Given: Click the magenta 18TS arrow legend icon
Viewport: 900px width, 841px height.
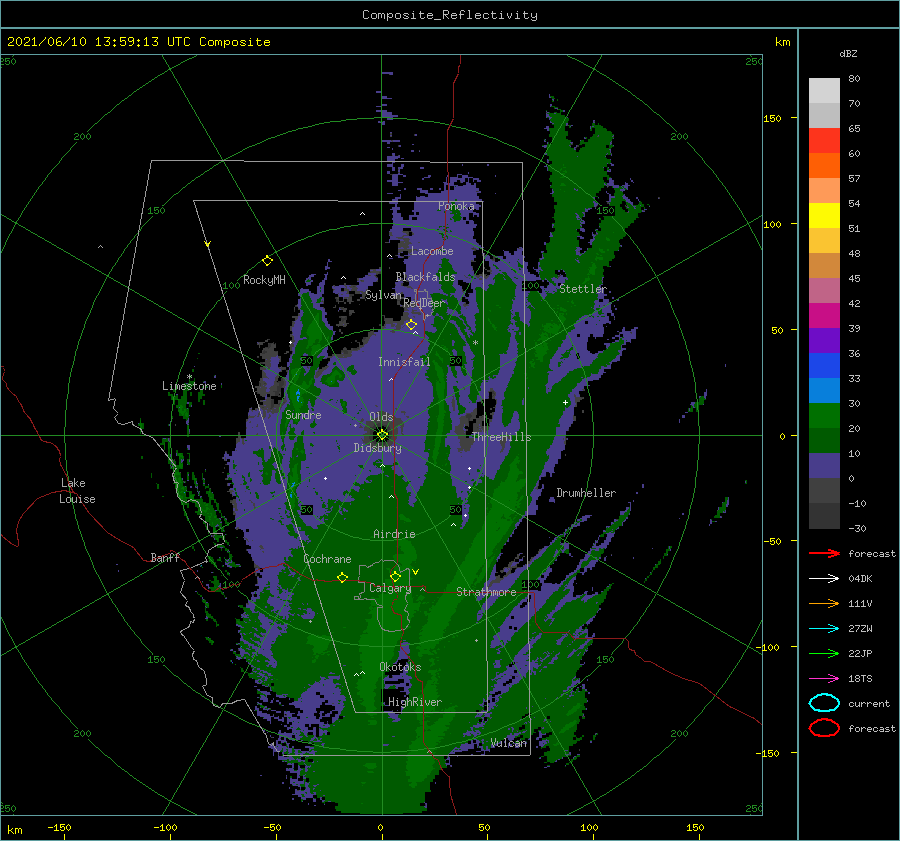Looking at the screenshot, I should coord(824,679).
